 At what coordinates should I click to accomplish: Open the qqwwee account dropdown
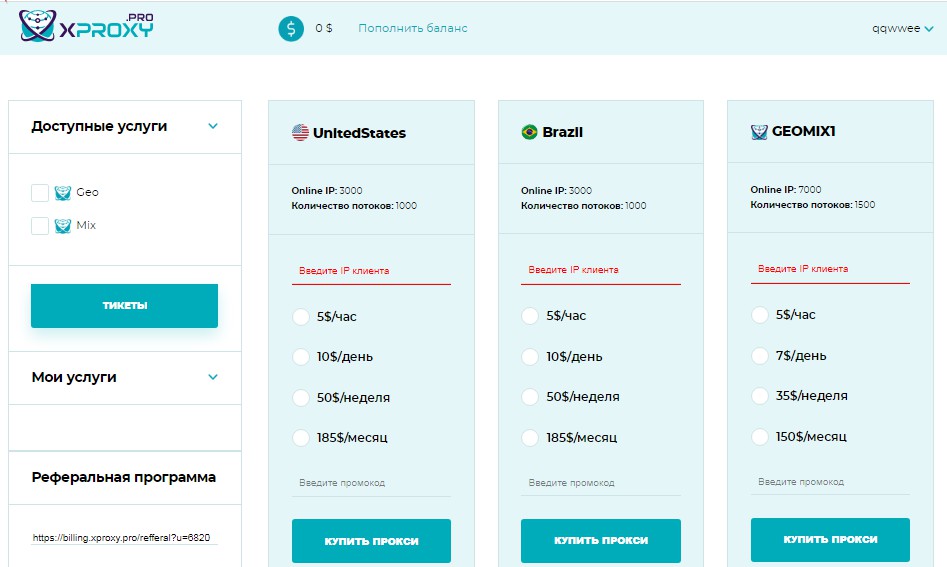coord(902,28)
